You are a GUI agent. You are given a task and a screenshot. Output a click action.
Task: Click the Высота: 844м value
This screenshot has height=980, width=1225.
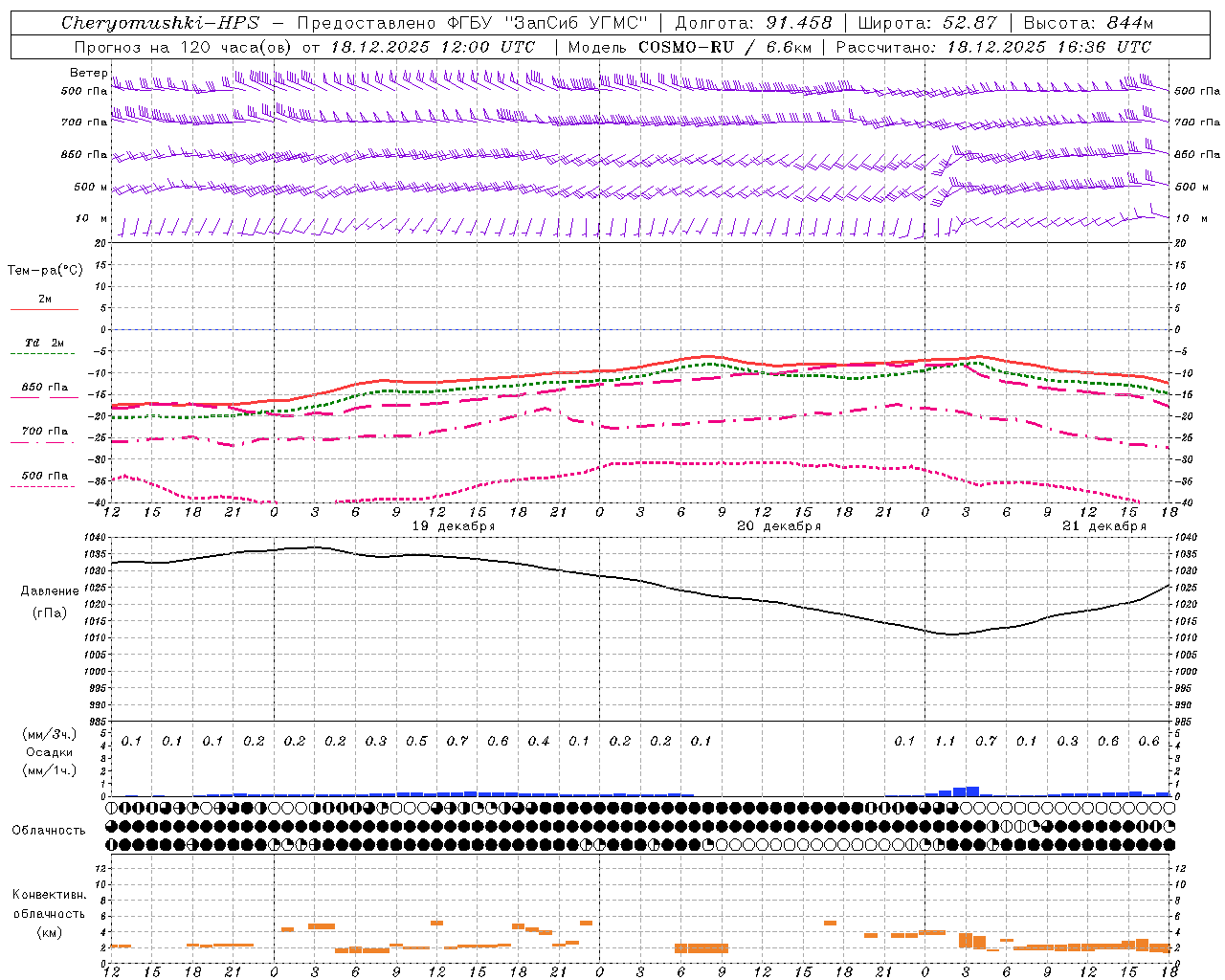[x=1088, y=23]
